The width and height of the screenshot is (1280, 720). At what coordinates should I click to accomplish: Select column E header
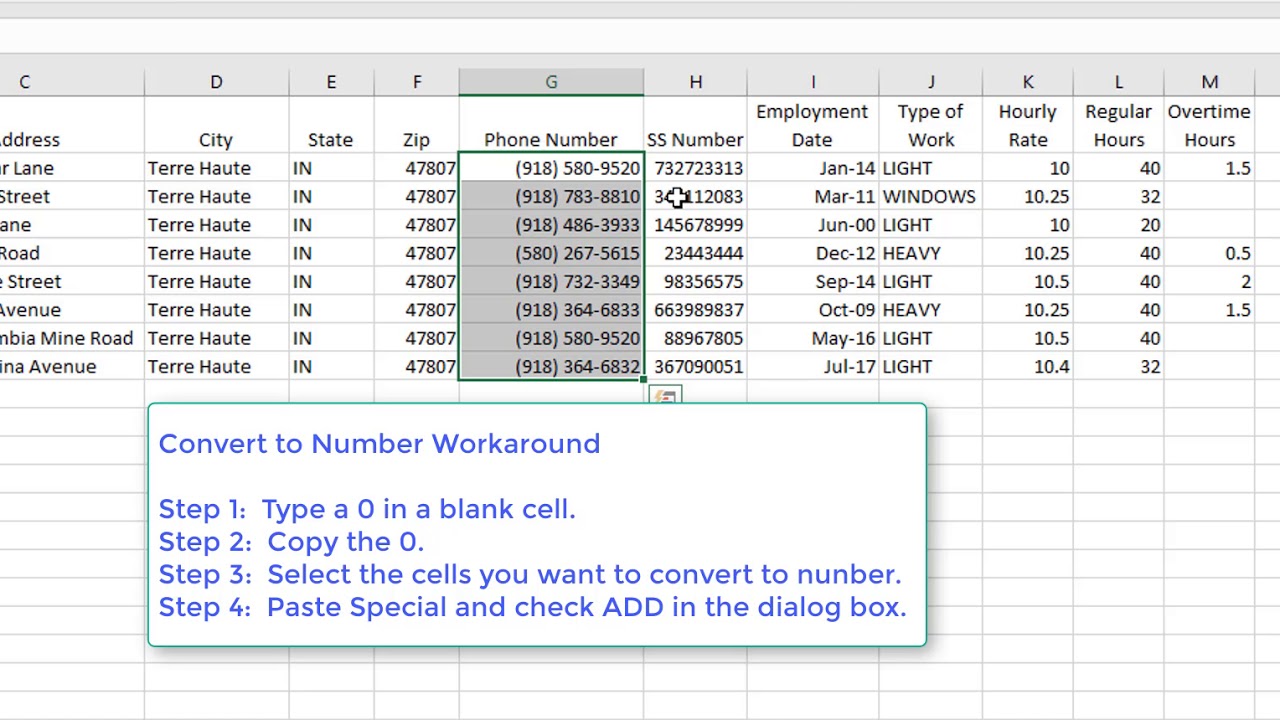(331, 82)
